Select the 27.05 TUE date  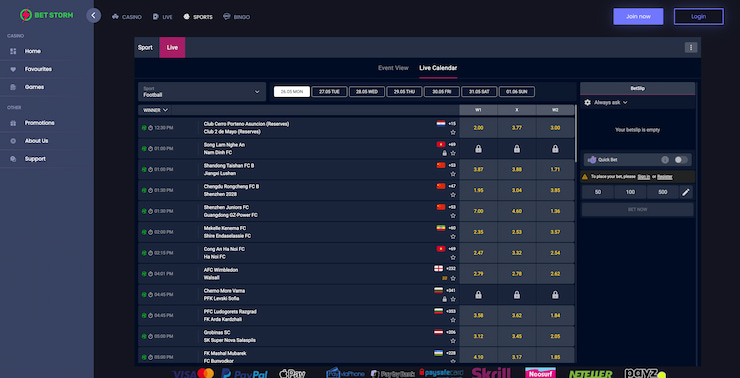point(329,92)
